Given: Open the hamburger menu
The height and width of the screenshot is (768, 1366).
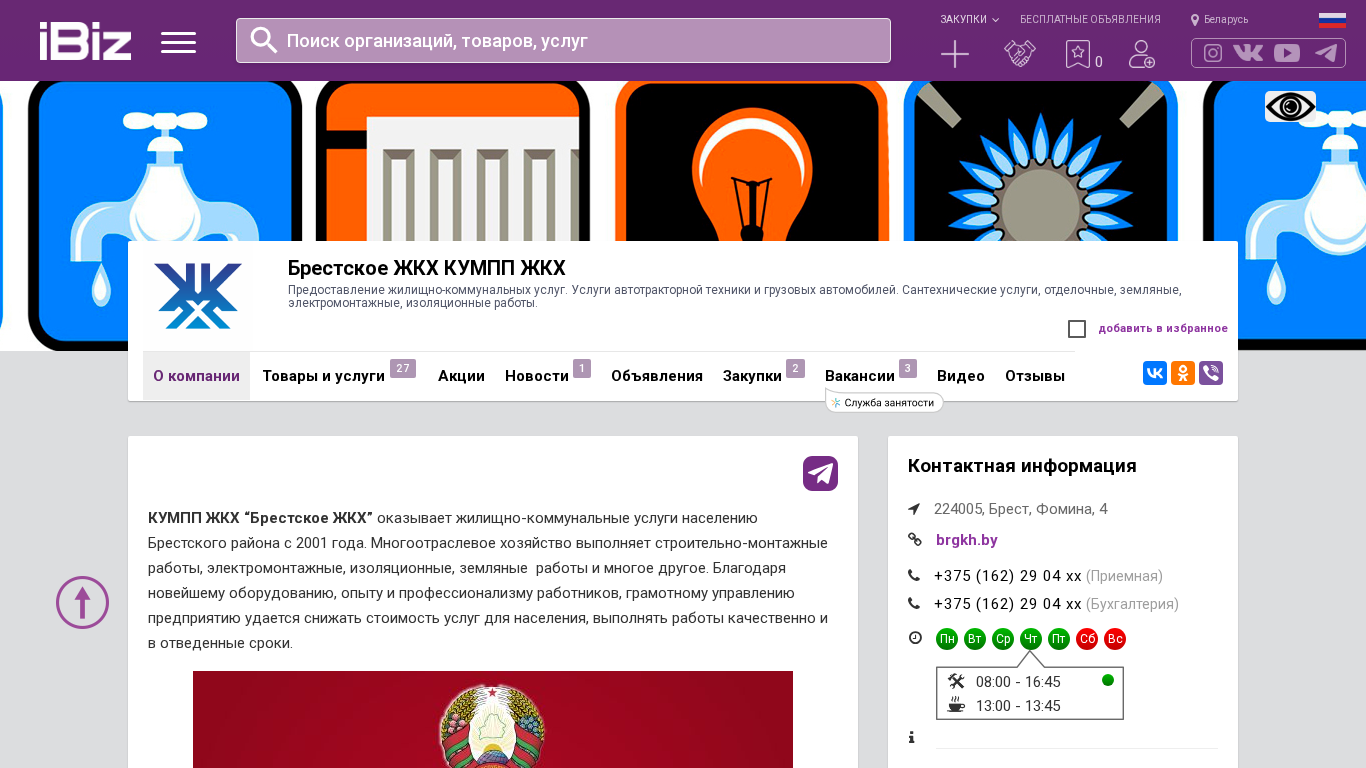Looking at the screenshot, I should pyautogui.click(x=178, y=42).
